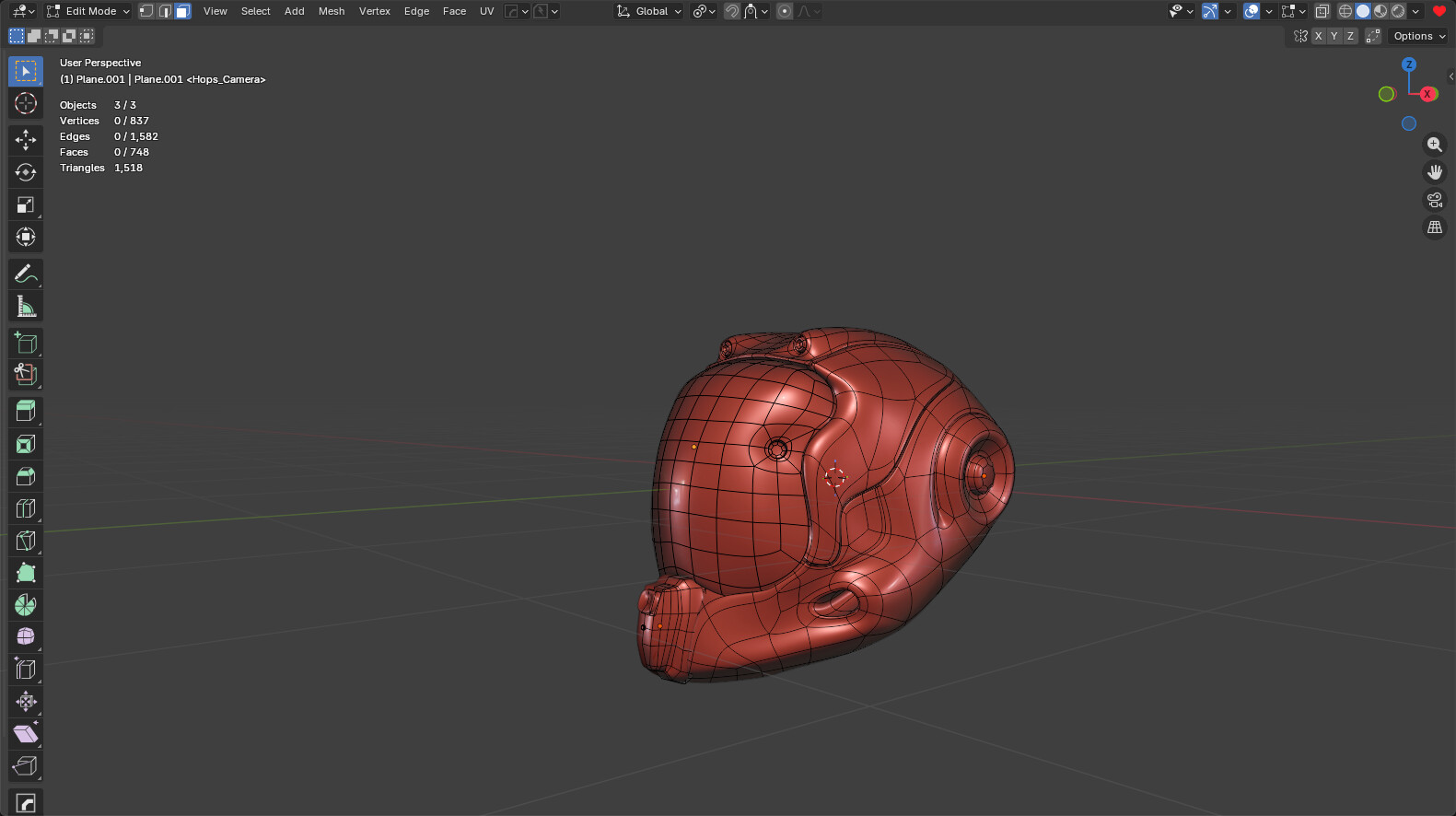Toggle X-ray view button
The image size is (1456, 816).
(1322, 11)
